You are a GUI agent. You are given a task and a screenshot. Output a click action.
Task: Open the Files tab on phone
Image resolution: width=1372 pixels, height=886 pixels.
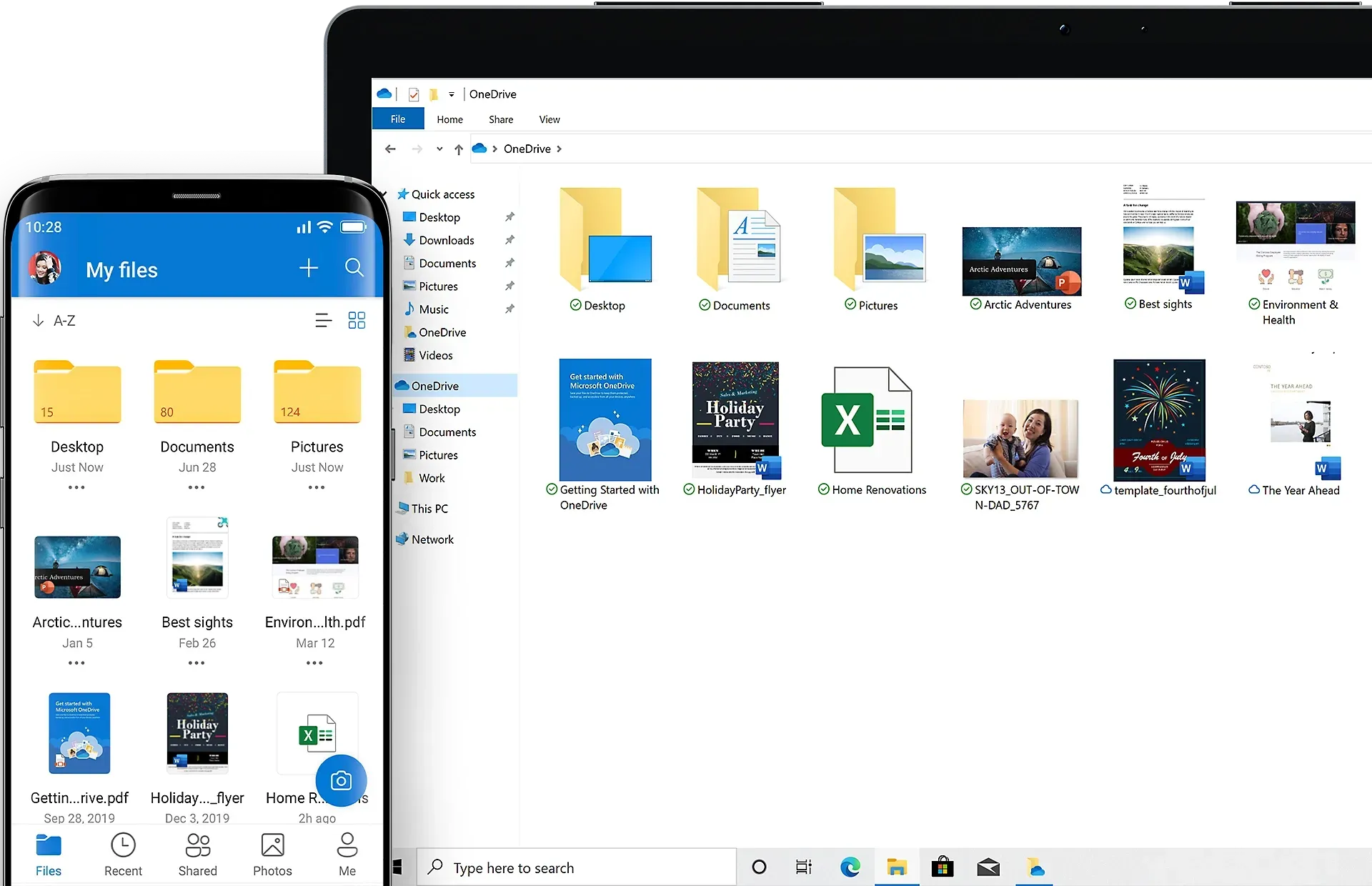tap(49, 855)
